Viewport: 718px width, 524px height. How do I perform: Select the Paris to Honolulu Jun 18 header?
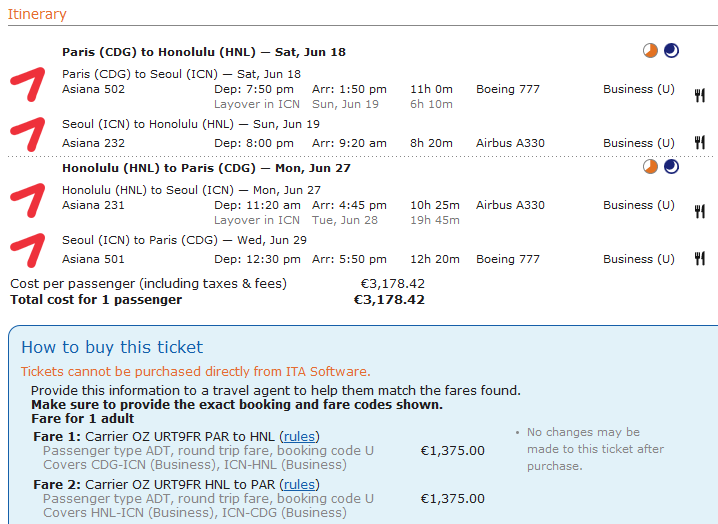coord(204,52)
